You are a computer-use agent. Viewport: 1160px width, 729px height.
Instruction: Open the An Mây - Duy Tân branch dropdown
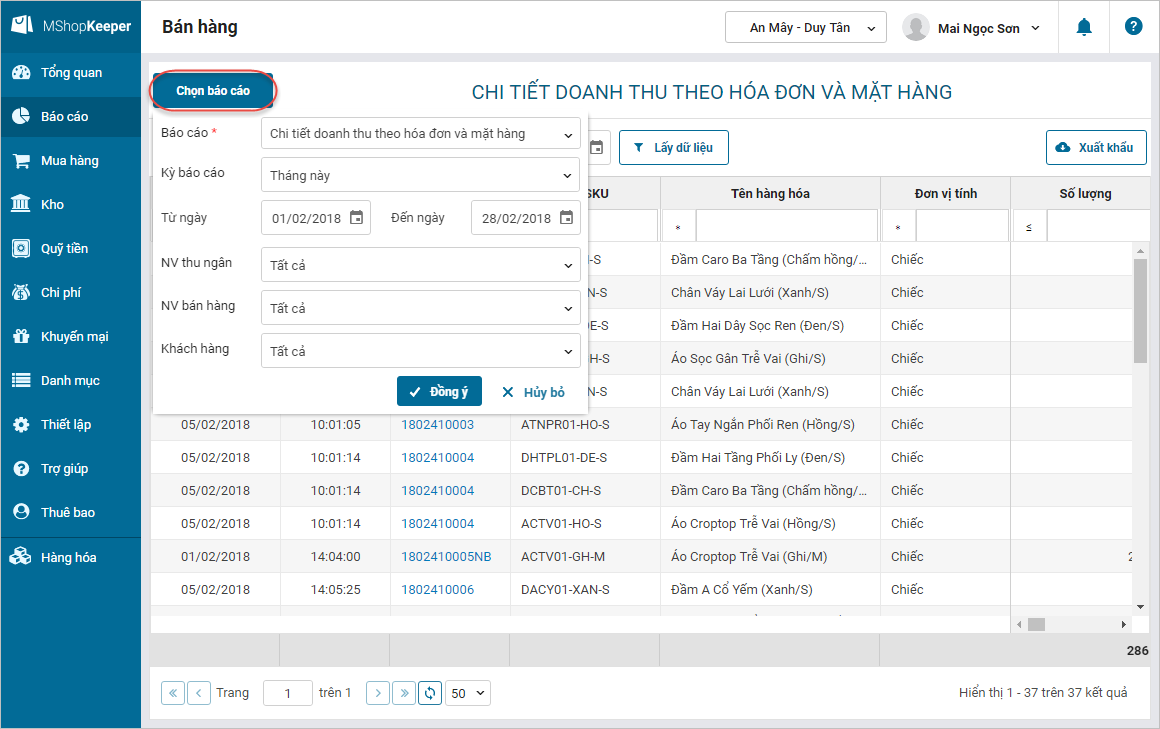tap(806, 27)
